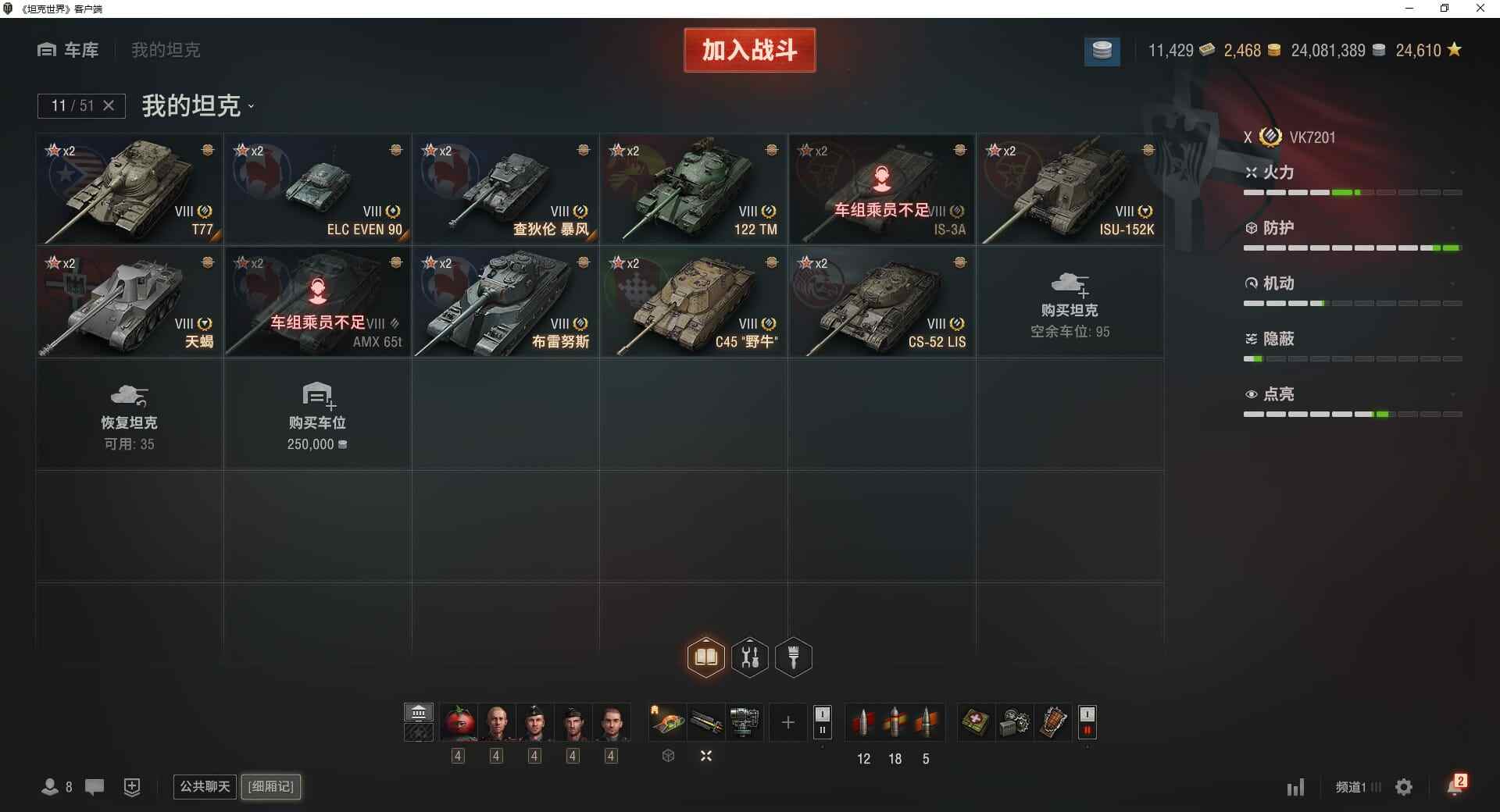Open notifications bell with badge 2
Viewport: 1500px width, 812px height.
tap(1456, 785)
